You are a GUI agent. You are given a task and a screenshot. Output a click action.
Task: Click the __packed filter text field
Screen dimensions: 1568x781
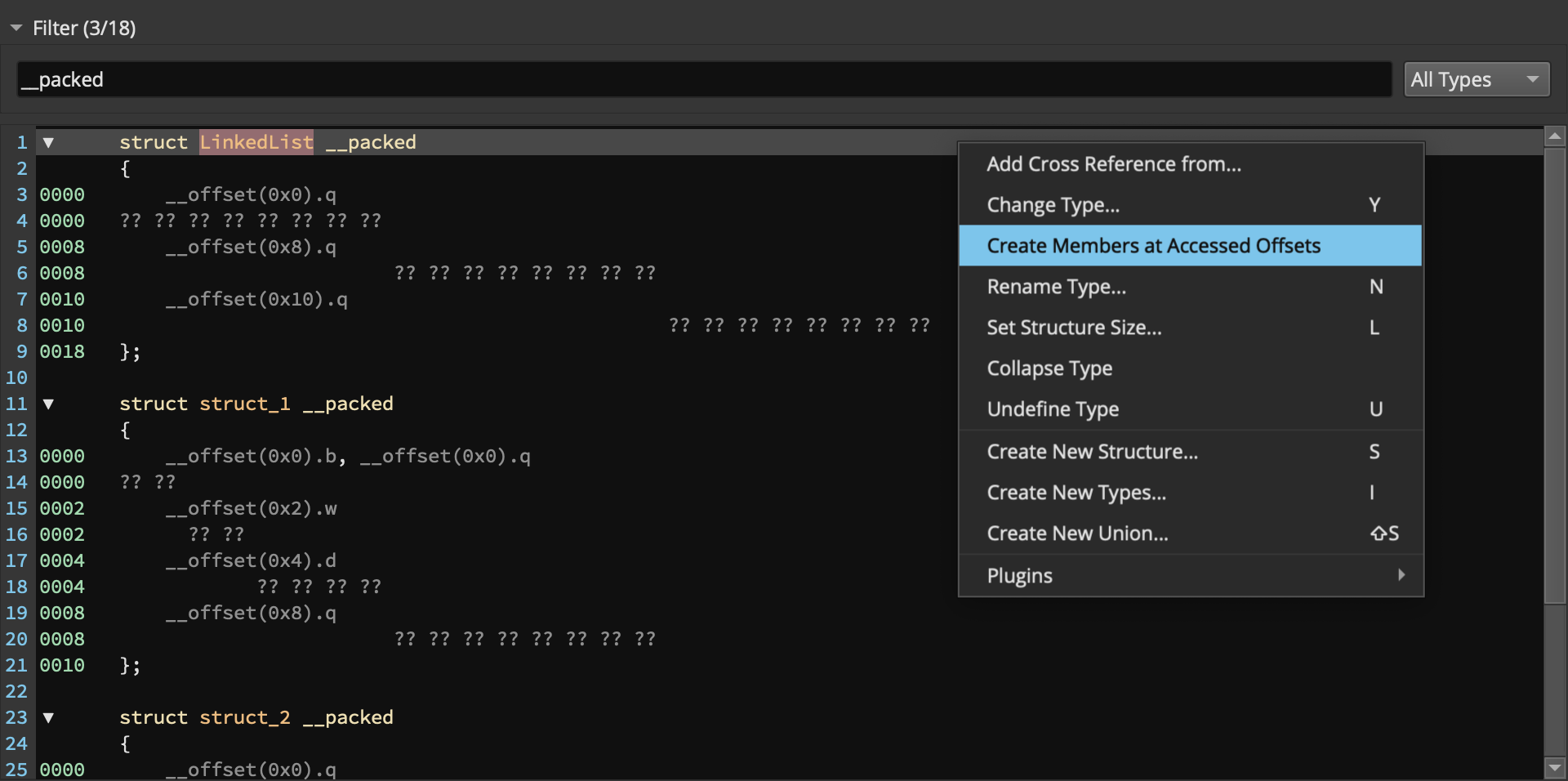702,80
